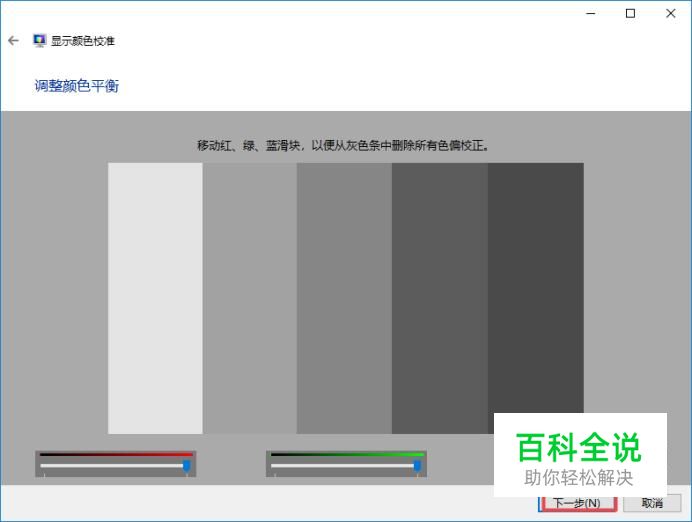Click the middle gray bar sample

pos(344,298)
